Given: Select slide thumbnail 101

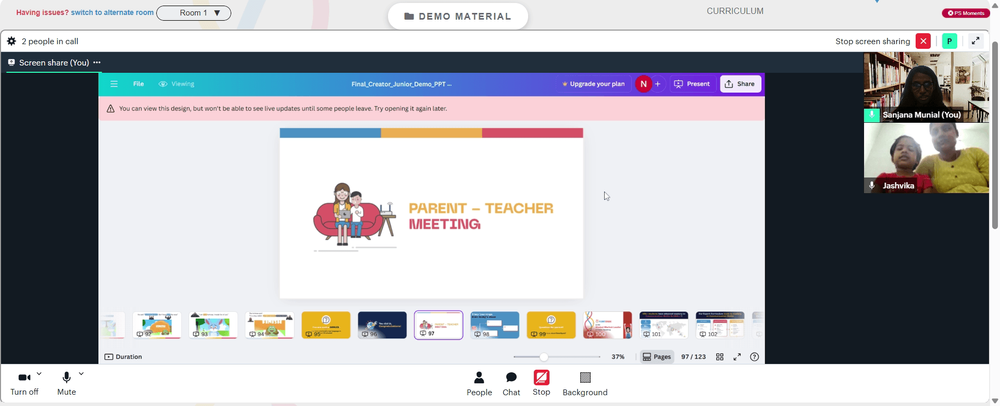Looking at the screenshot, I should pyautogui.click(x=663, y=325).
